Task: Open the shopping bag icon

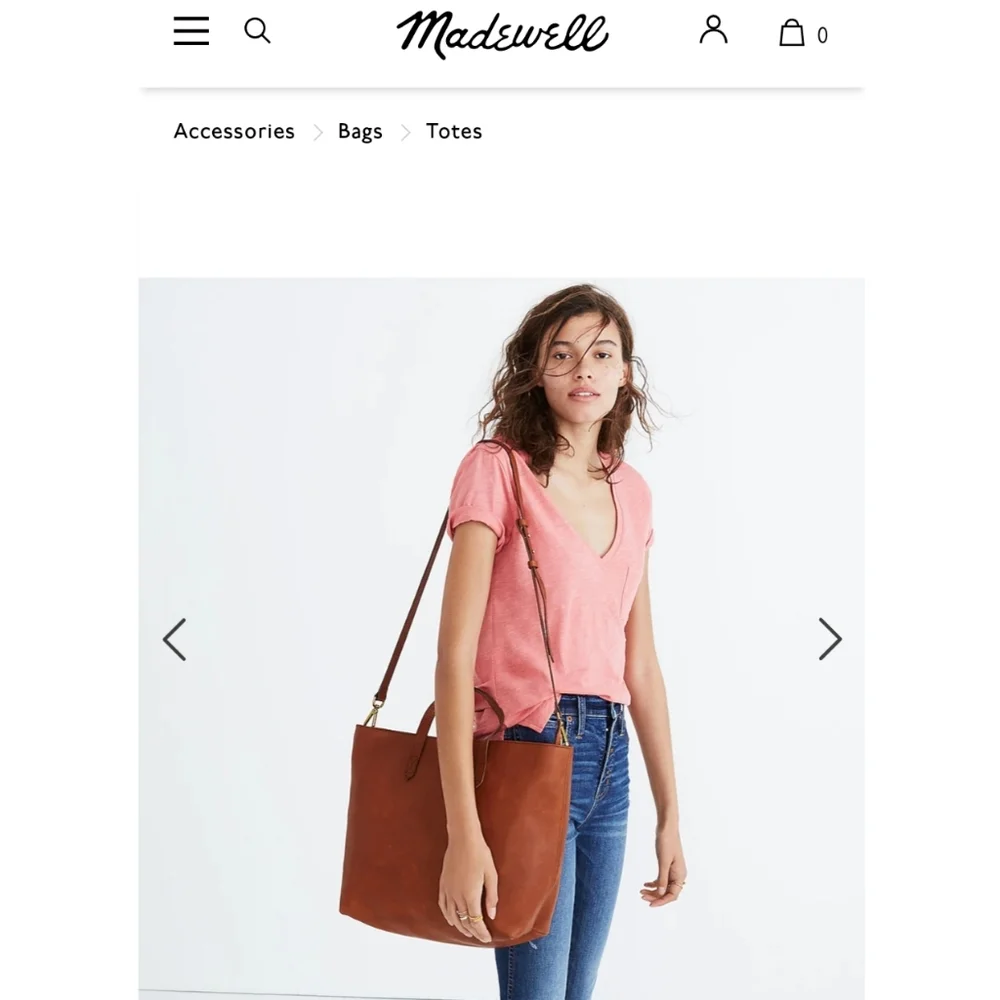Action: tap(791, 33)
